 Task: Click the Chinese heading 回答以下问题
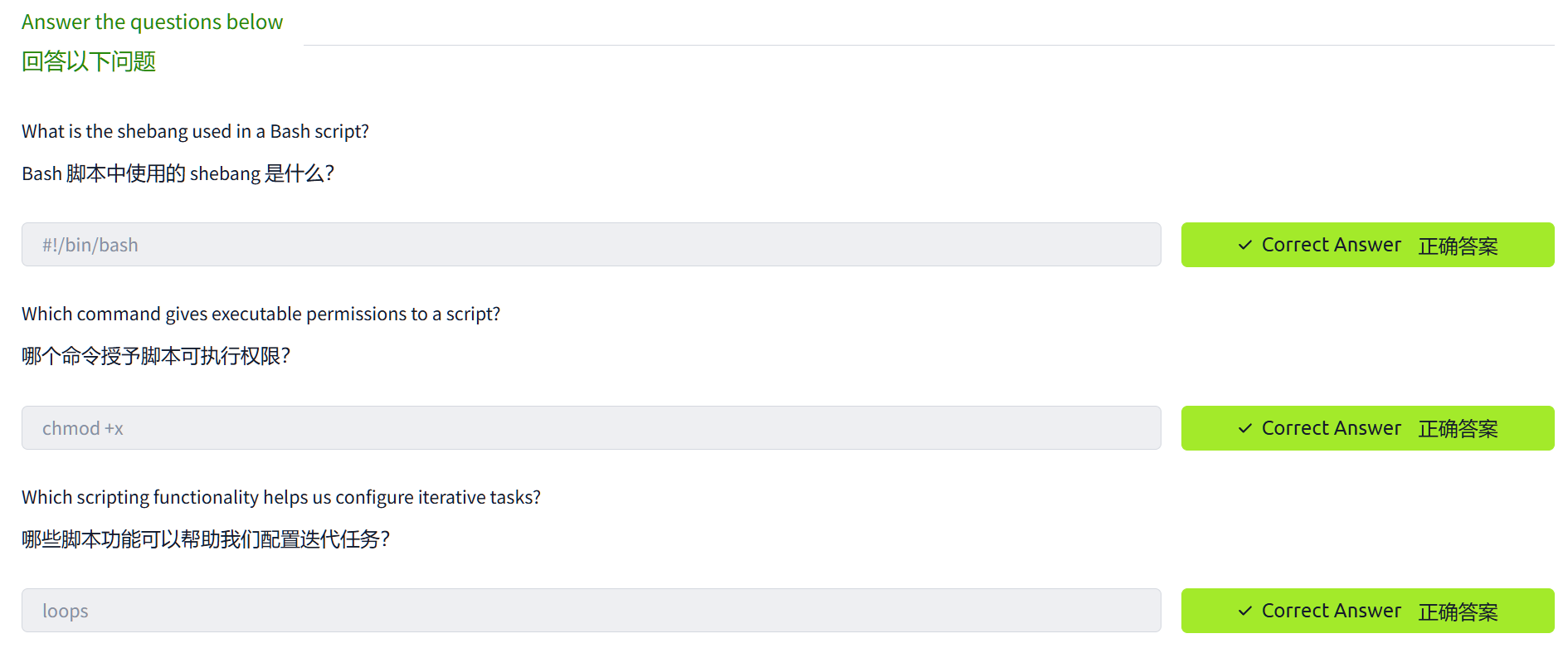89,61
